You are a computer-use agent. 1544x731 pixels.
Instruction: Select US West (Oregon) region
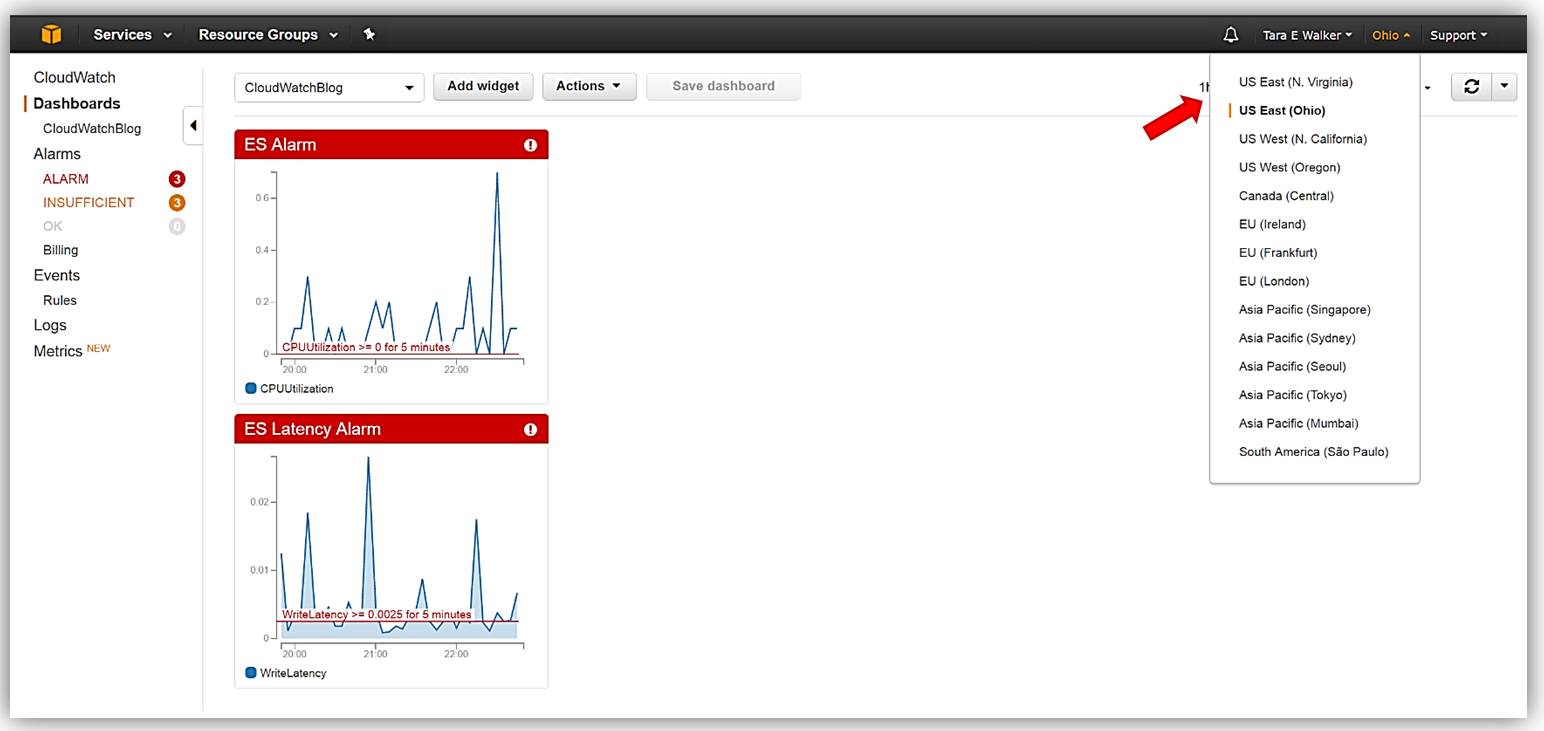(1289, 167)
